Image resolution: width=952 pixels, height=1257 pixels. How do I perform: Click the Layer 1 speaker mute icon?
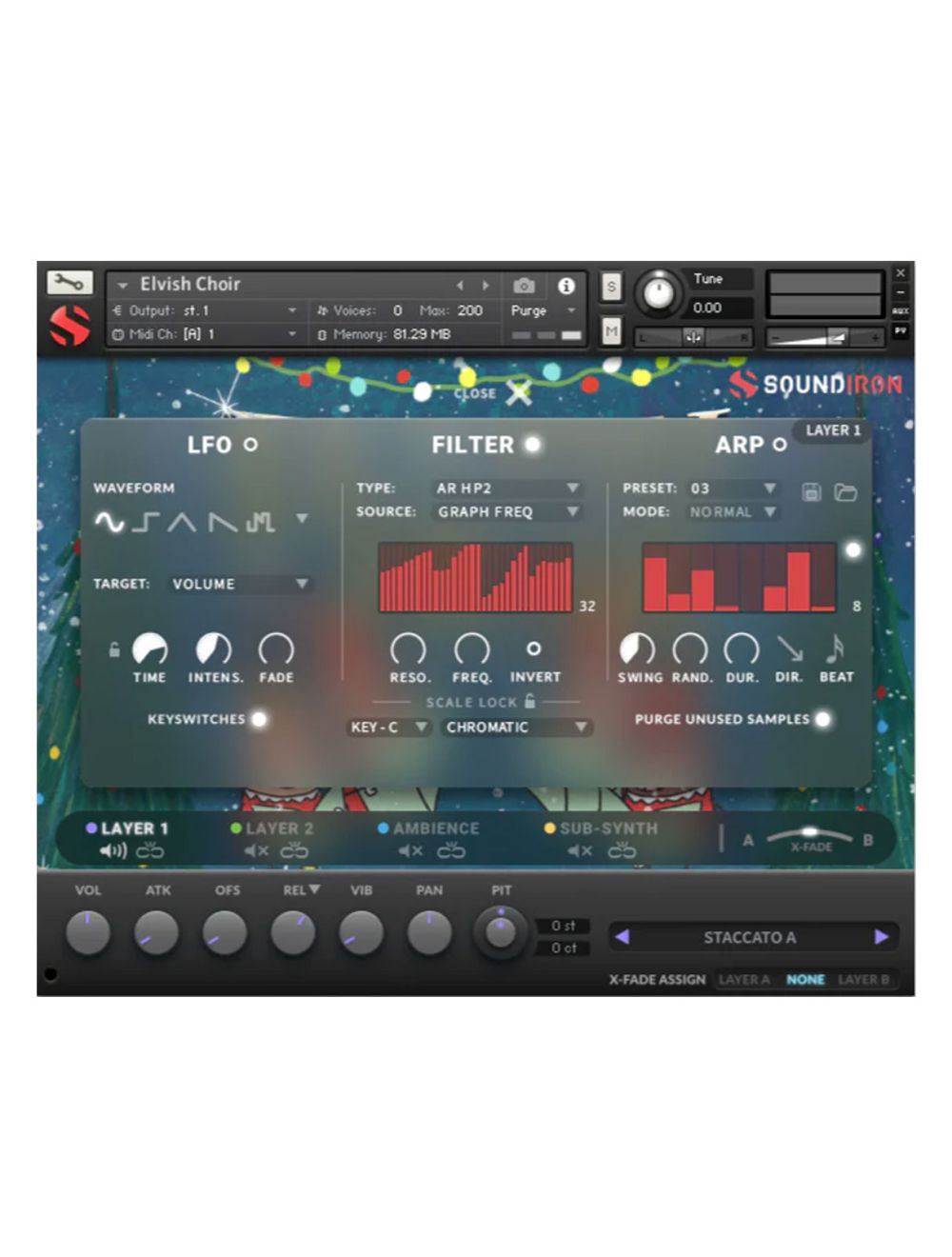[112, 850]
